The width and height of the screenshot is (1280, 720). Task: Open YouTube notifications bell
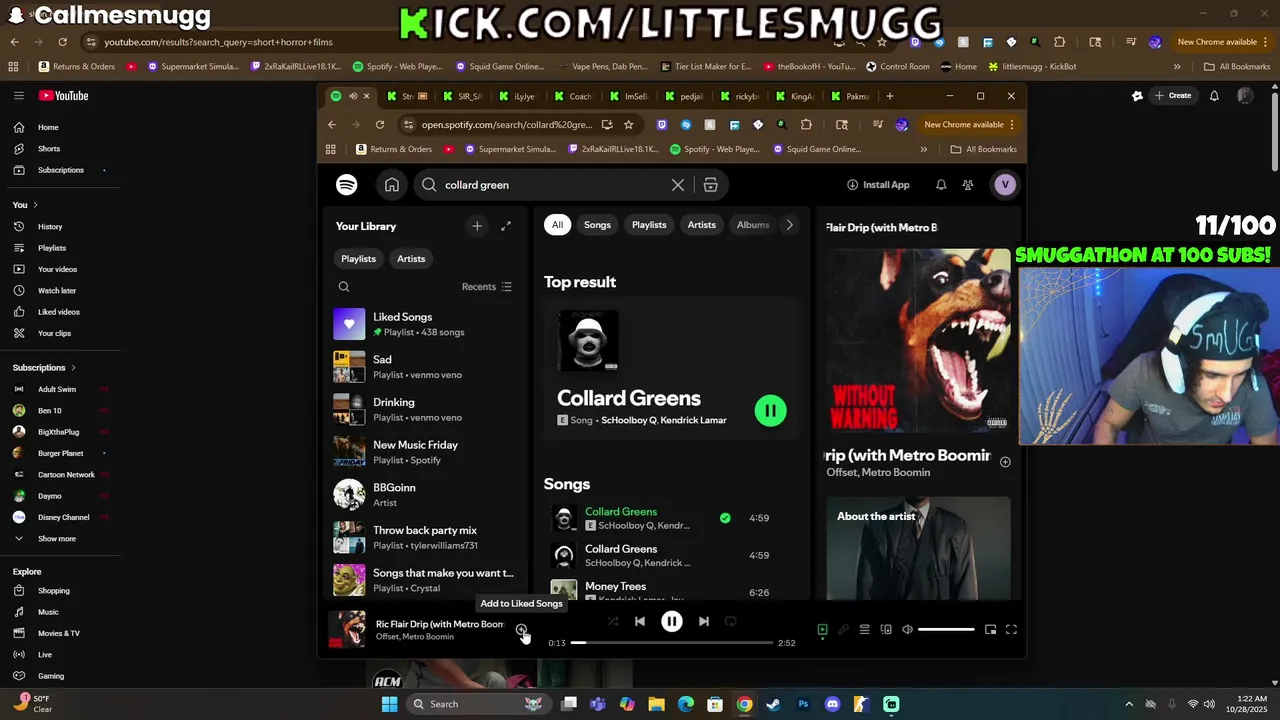1214,96
